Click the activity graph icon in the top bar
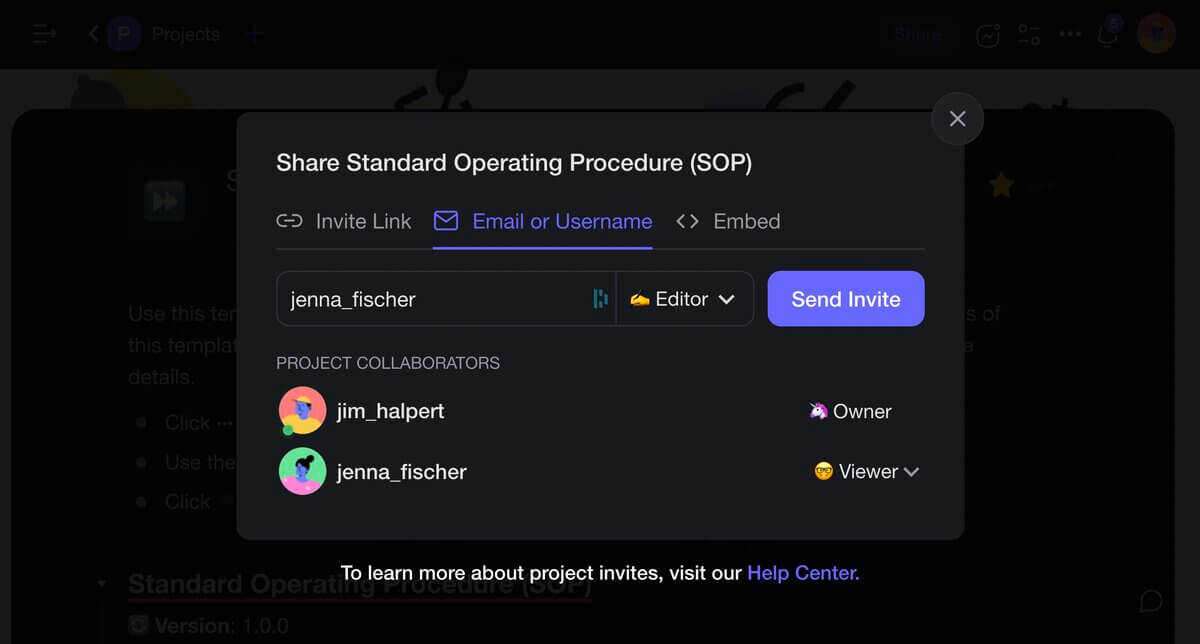Viewport: 1200px width, 644px height. click(x=986, y=34)
